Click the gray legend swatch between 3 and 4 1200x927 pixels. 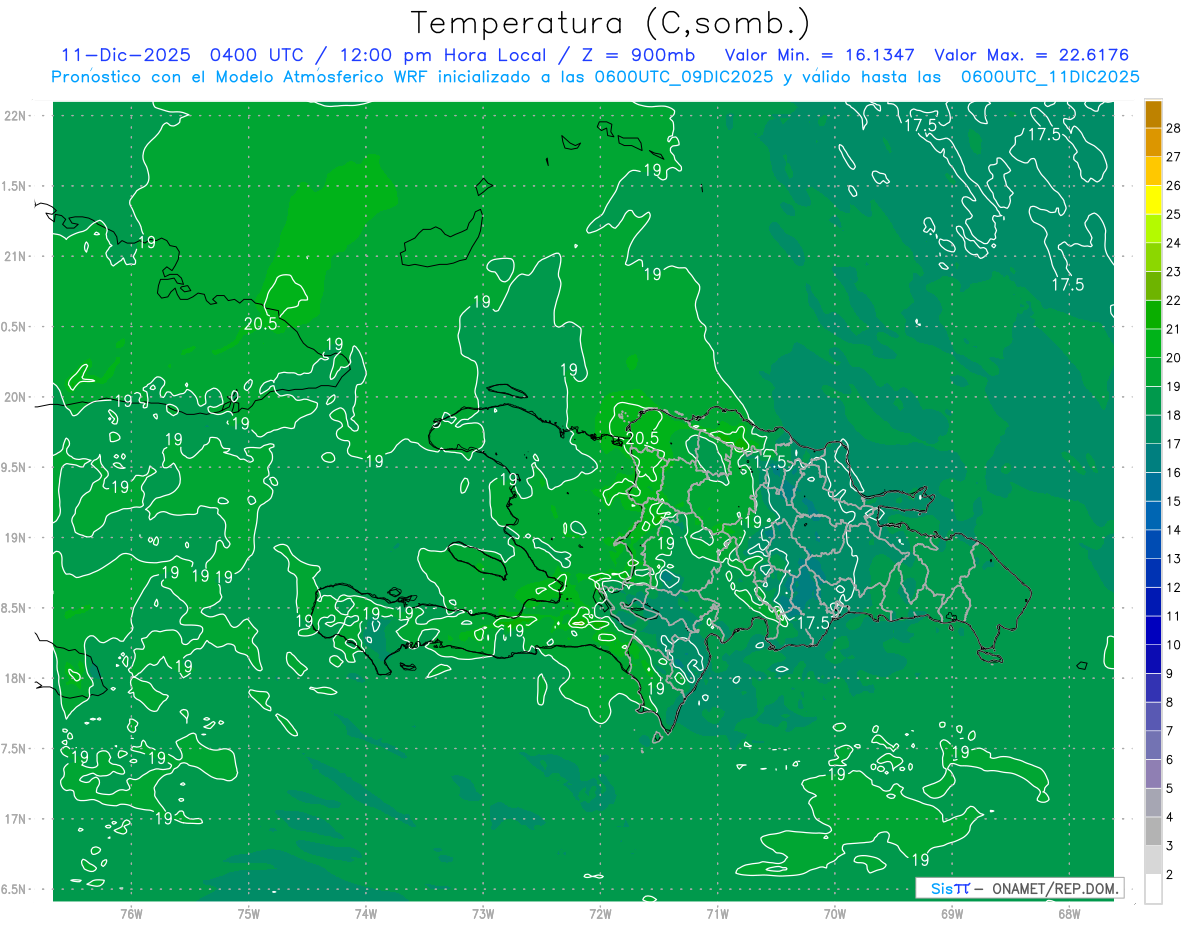click(1153, 831)
